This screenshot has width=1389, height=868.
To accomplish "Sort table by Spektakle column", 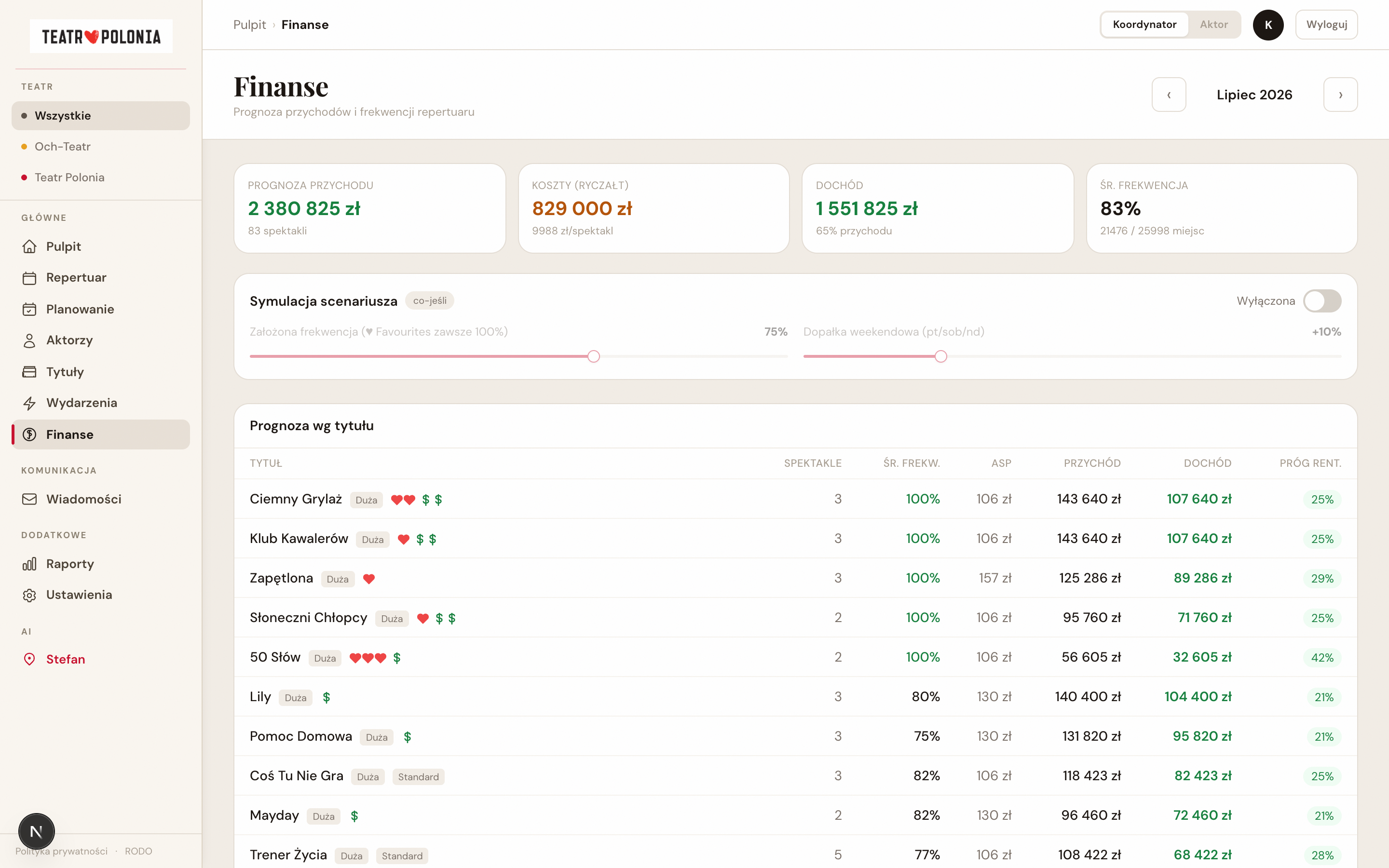I will pyautogui.click(x=813, y=463).
